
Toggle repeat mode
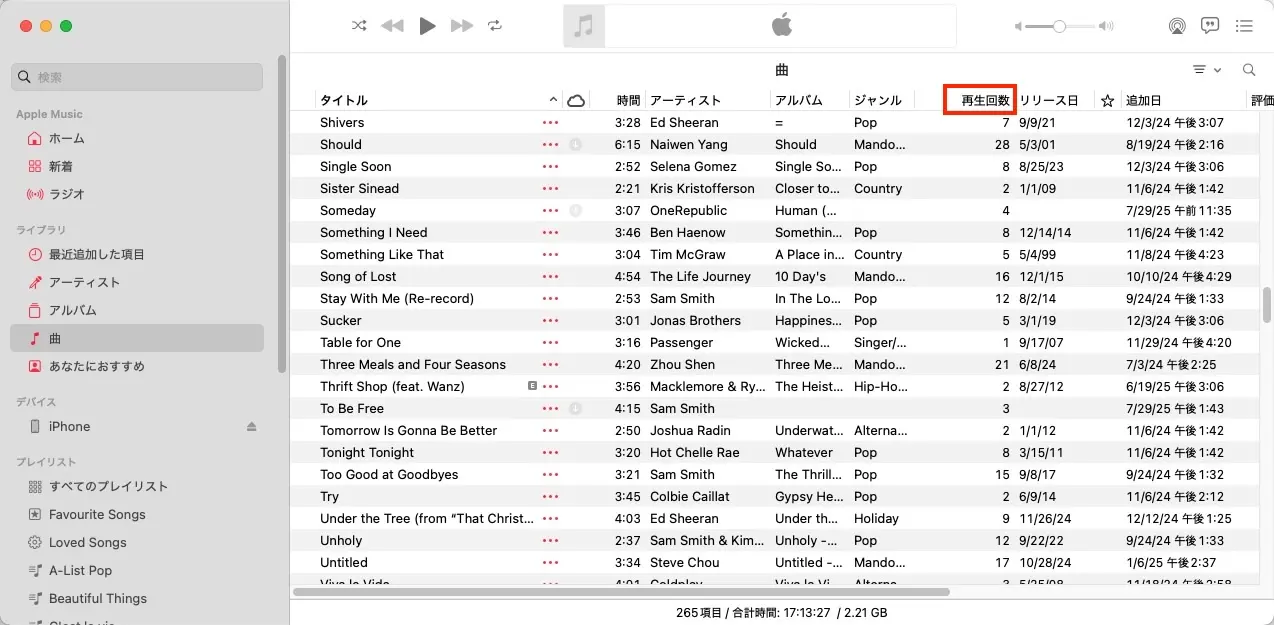point(495,26)
